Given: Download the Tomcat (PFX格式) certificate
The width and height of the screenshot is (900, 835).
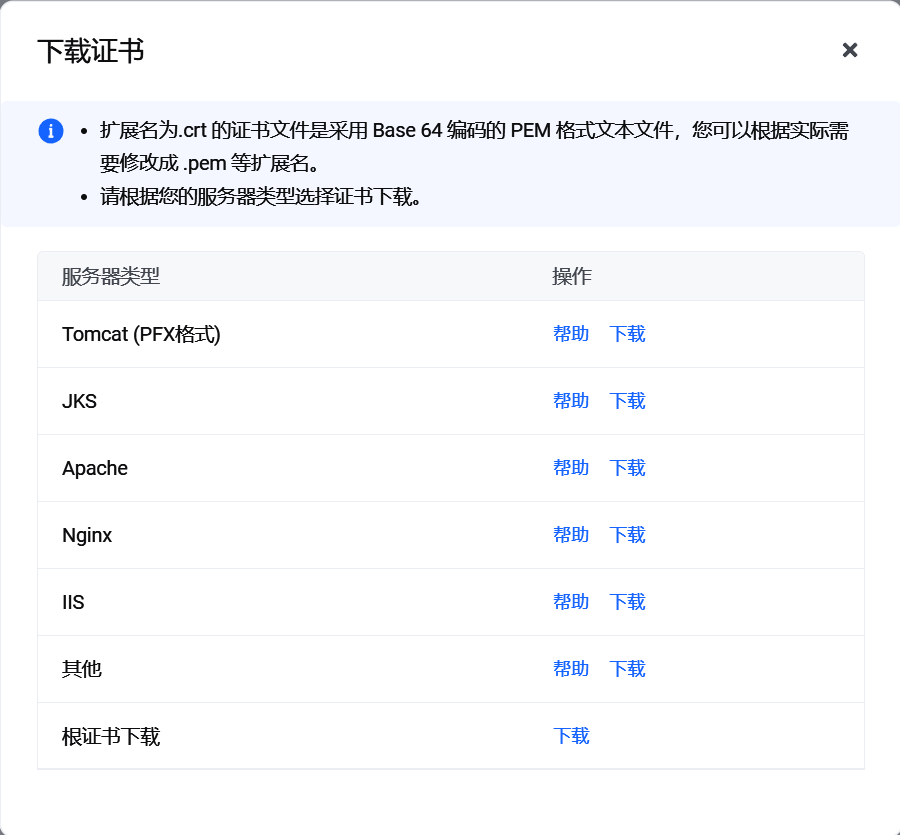Looking at the screenshot, I should coord(627,334).
